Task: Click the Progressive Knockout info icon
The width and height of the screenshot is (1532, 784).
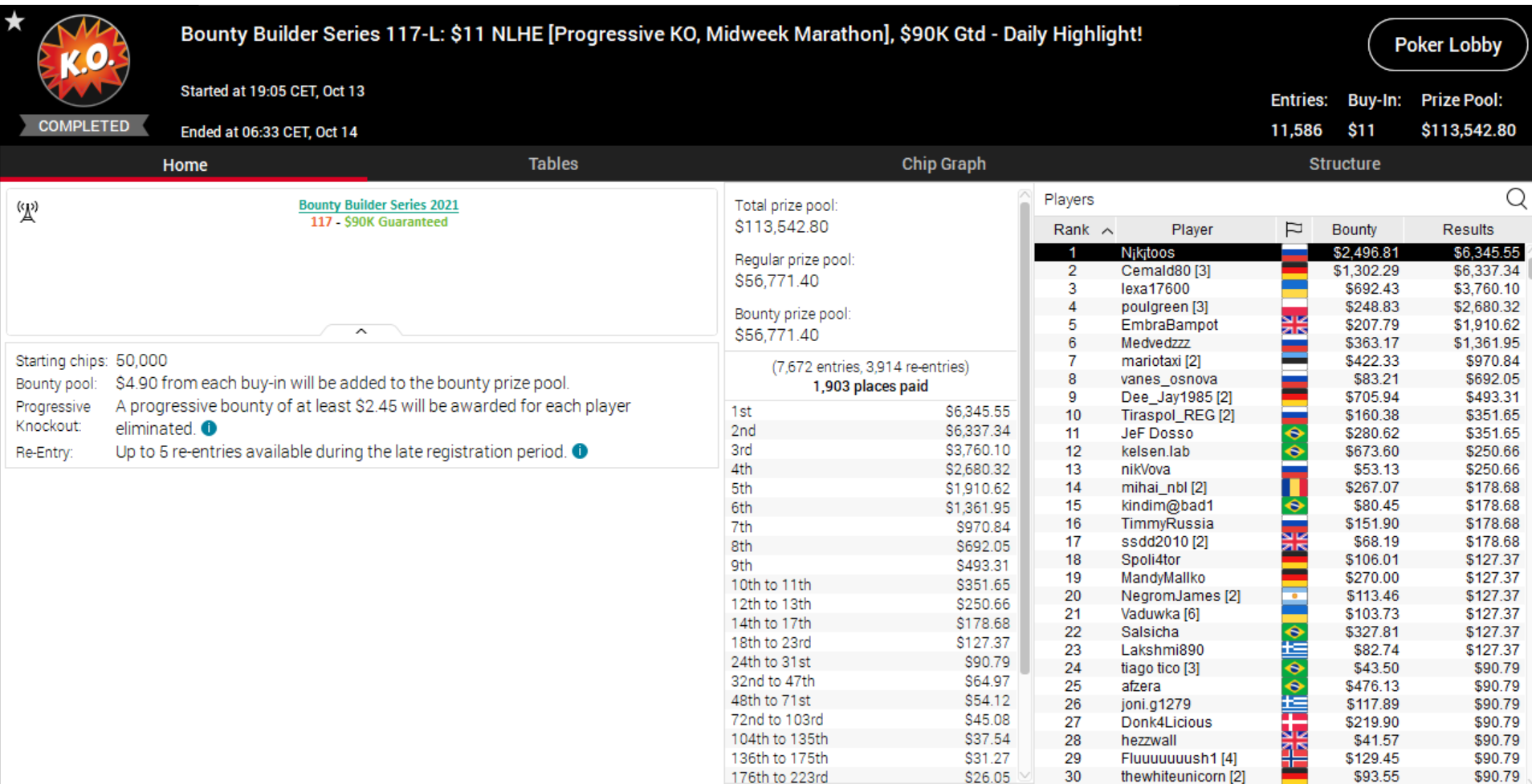Action: (x=209, y=429)
